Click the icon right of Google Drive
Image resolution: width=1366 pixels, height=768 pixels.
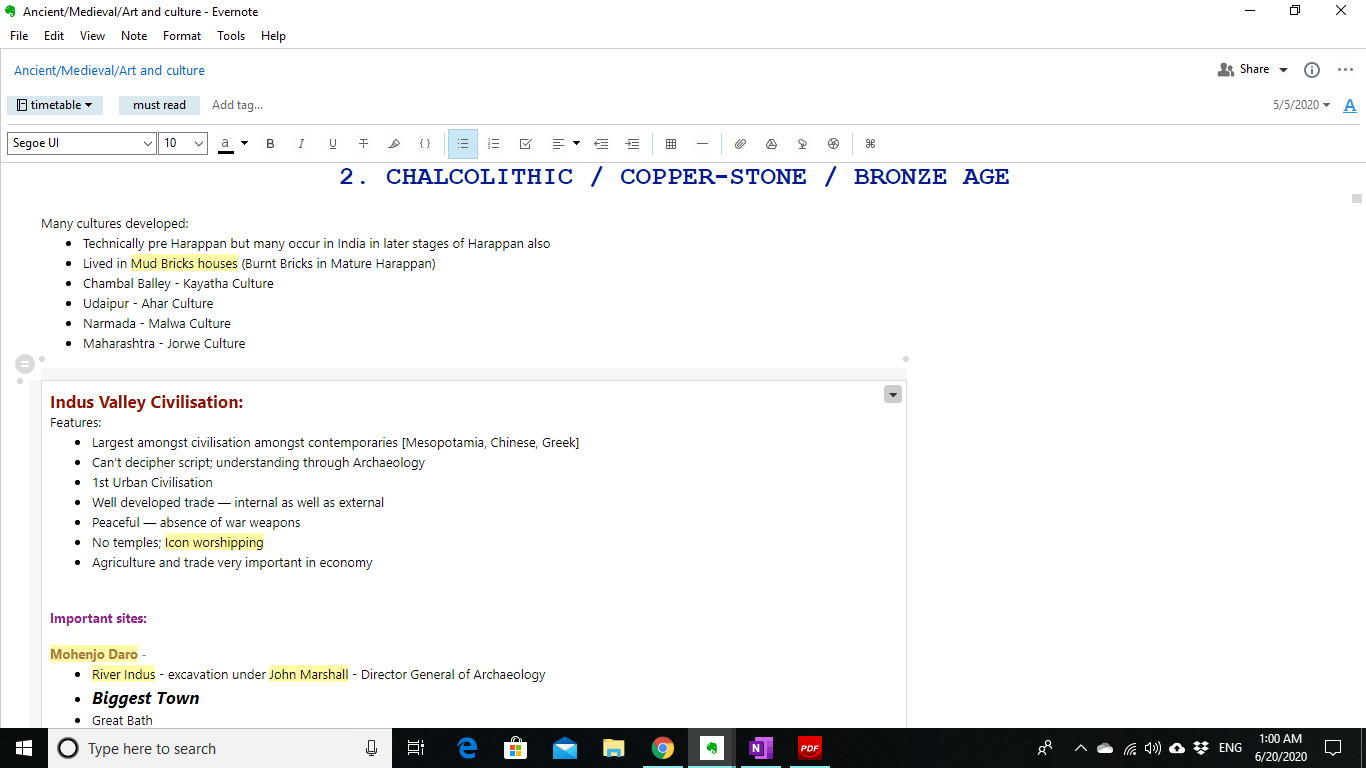[802, 144]
